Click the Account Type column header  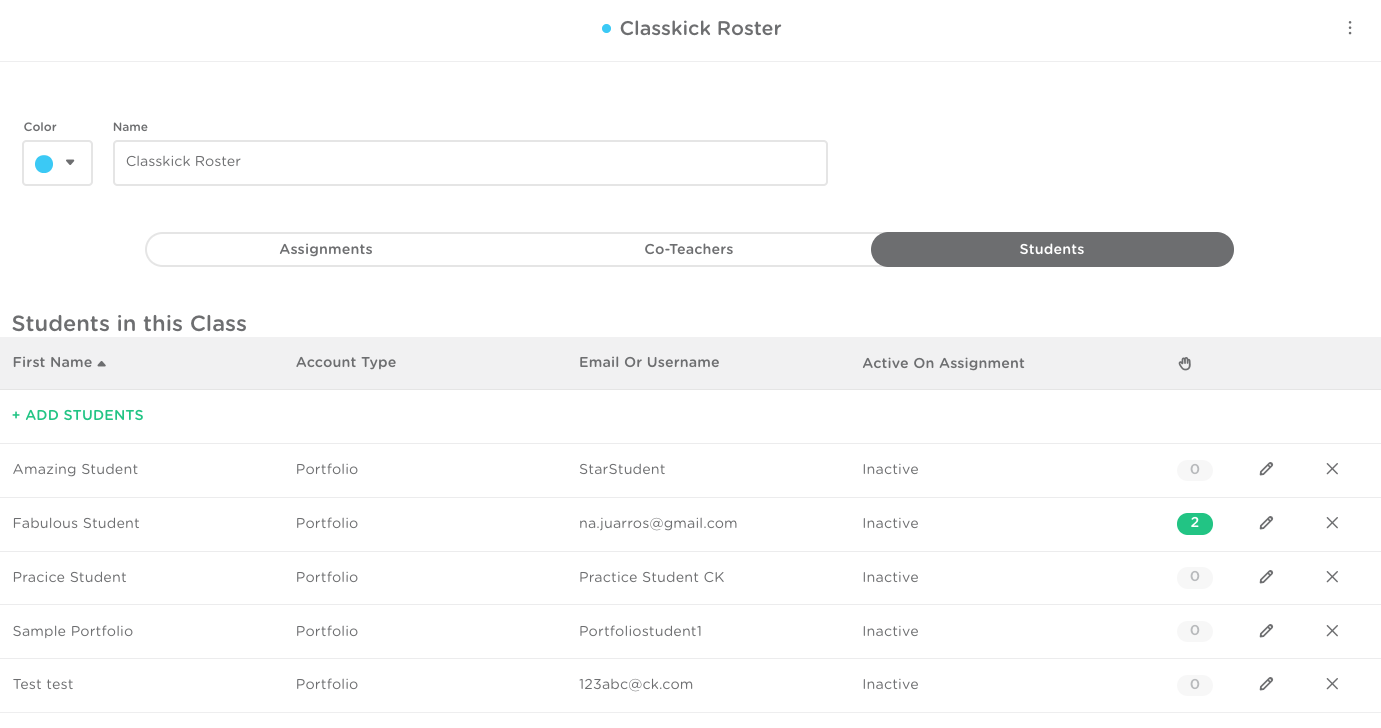pos(346,362)
